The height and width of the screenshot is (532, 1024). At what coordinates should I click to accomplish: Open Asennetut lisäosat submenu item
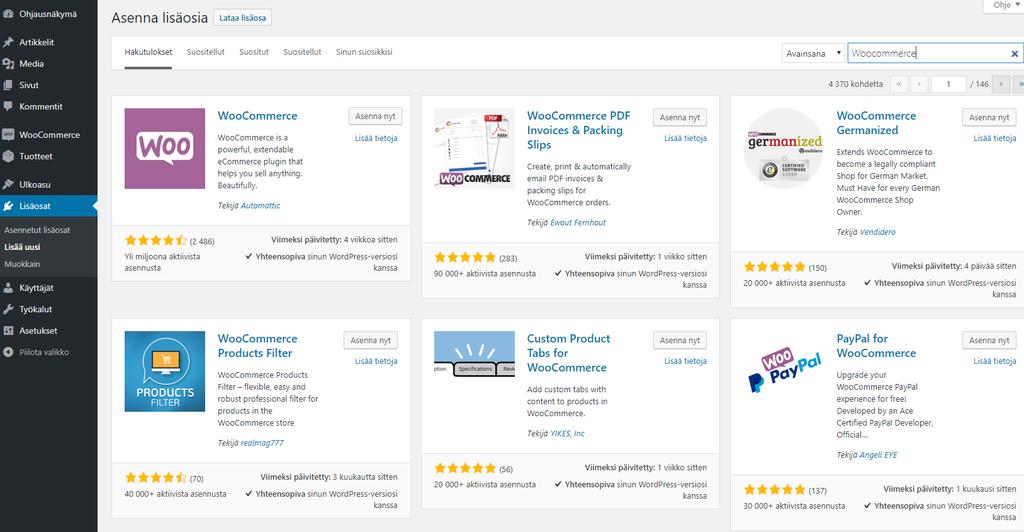[37, 230]
